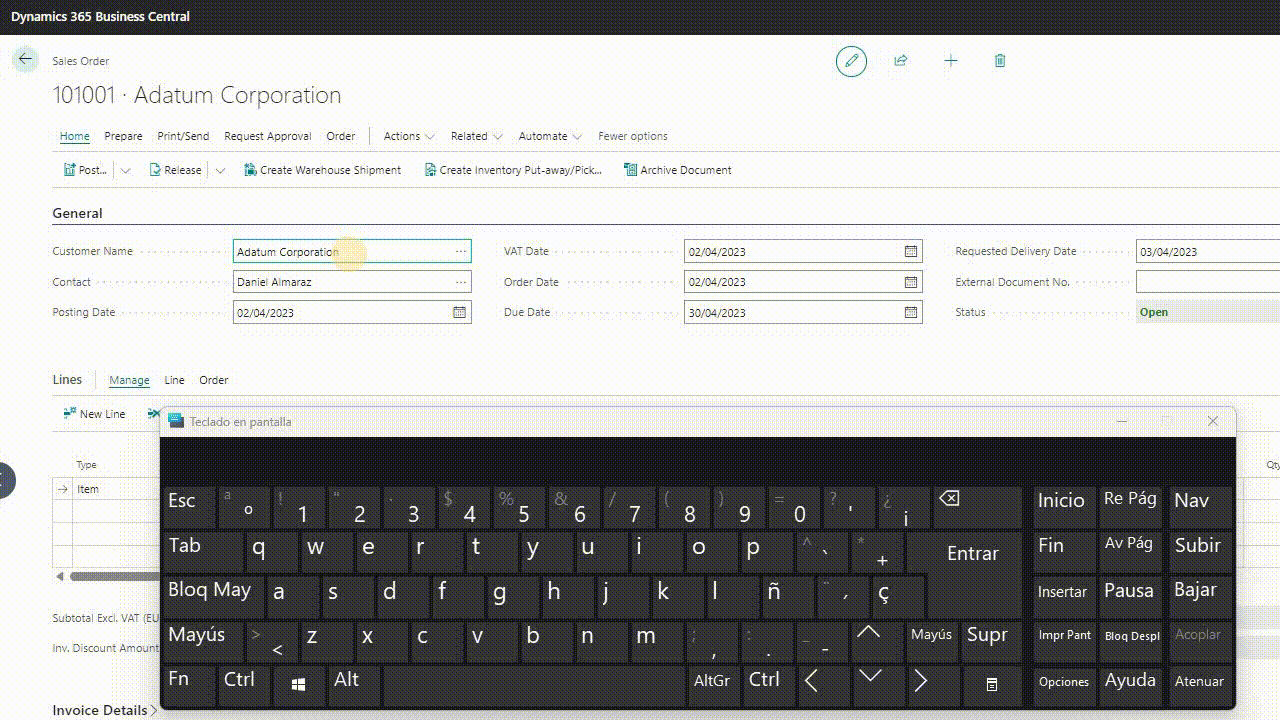Screen dimensions: 1280x720
Task: Open the Request Approval menu
Action: pyautogui.click(x=268, y=136)
